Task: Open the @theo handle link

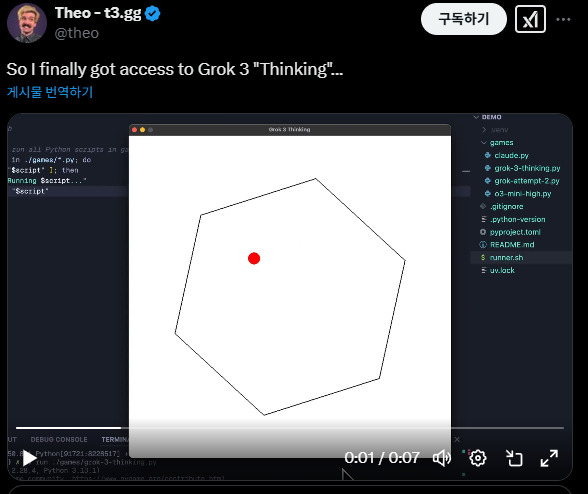Action: pos(76,33)
